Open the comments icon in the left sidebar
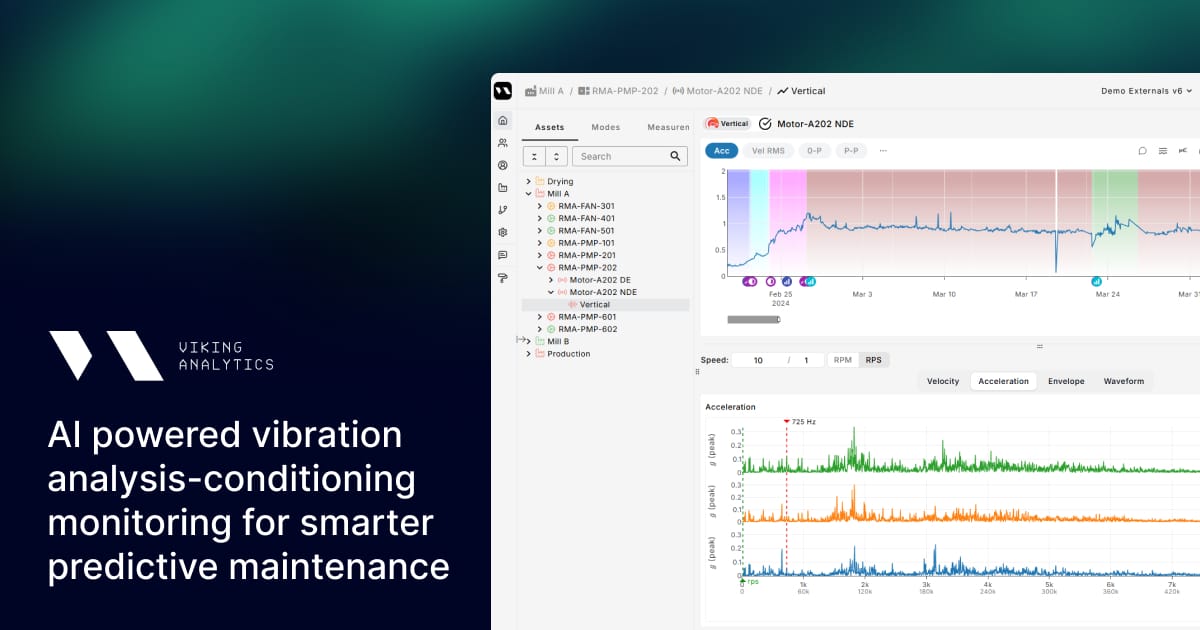 click(x=502, y=253)
